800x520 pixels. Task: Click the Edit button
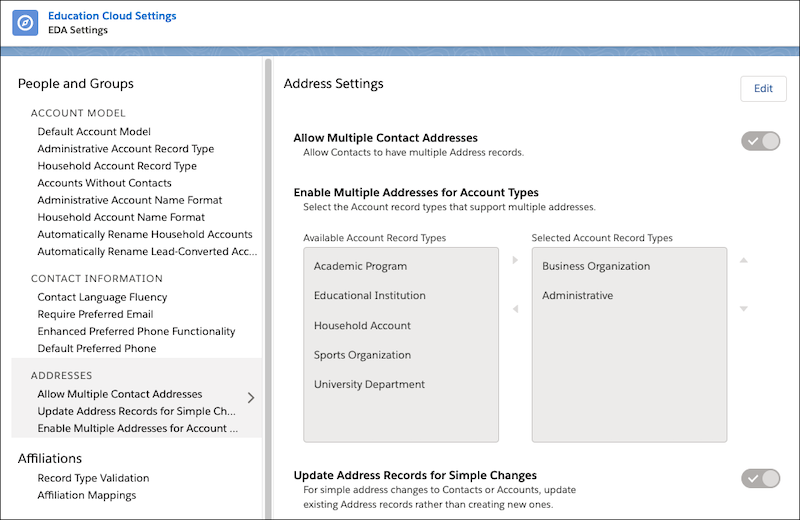(x=763, y=89)
